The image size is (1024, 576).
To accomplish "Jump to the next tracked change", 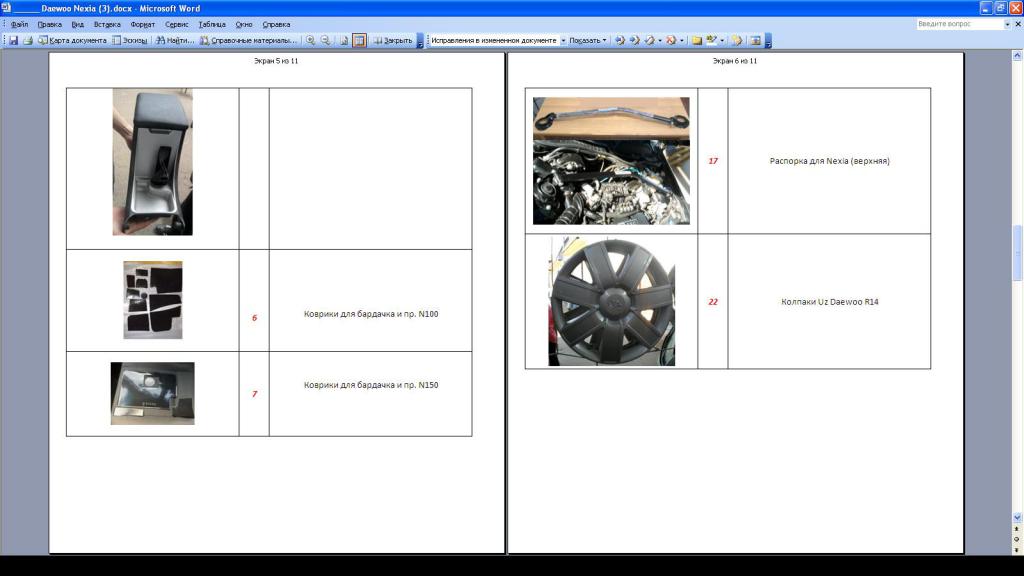I will click(x=635, y=41).
